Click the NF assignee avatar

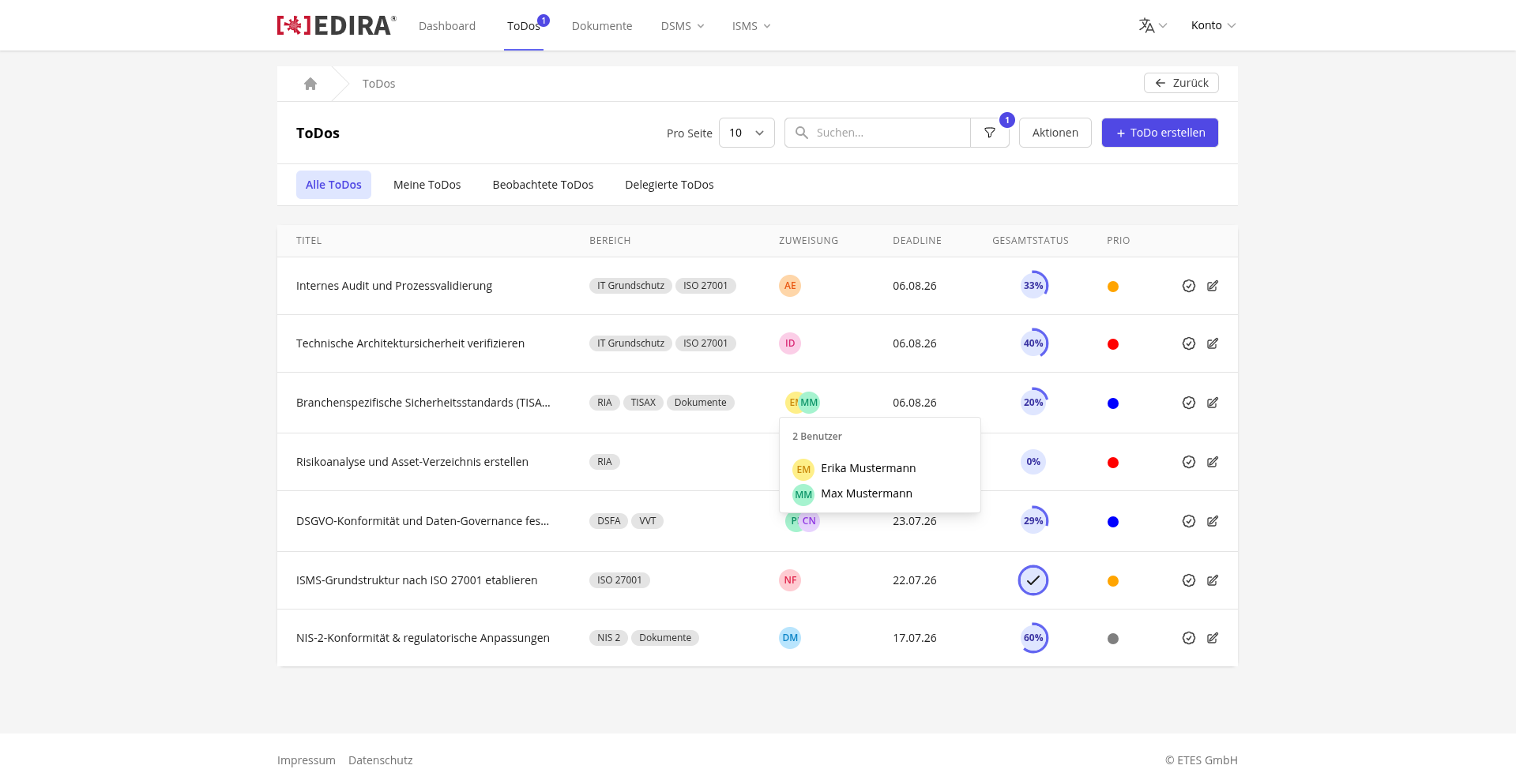click(790, 580)
